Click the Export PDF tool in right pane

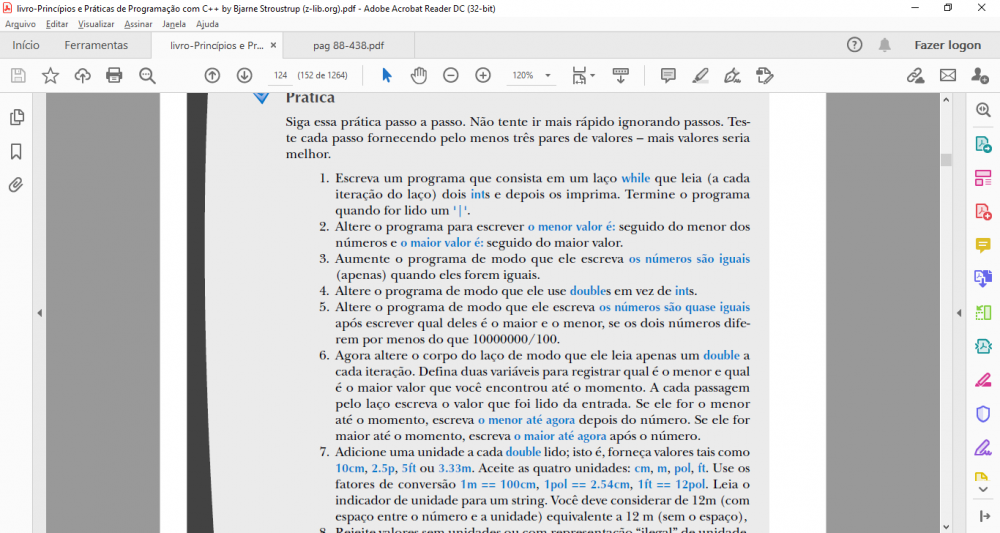click(982, 144)
